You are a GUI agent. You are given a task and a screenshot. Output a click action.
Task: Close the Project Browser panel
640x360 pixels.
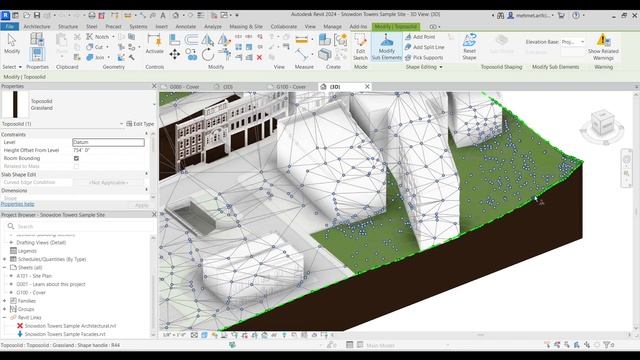pos(154,215)
